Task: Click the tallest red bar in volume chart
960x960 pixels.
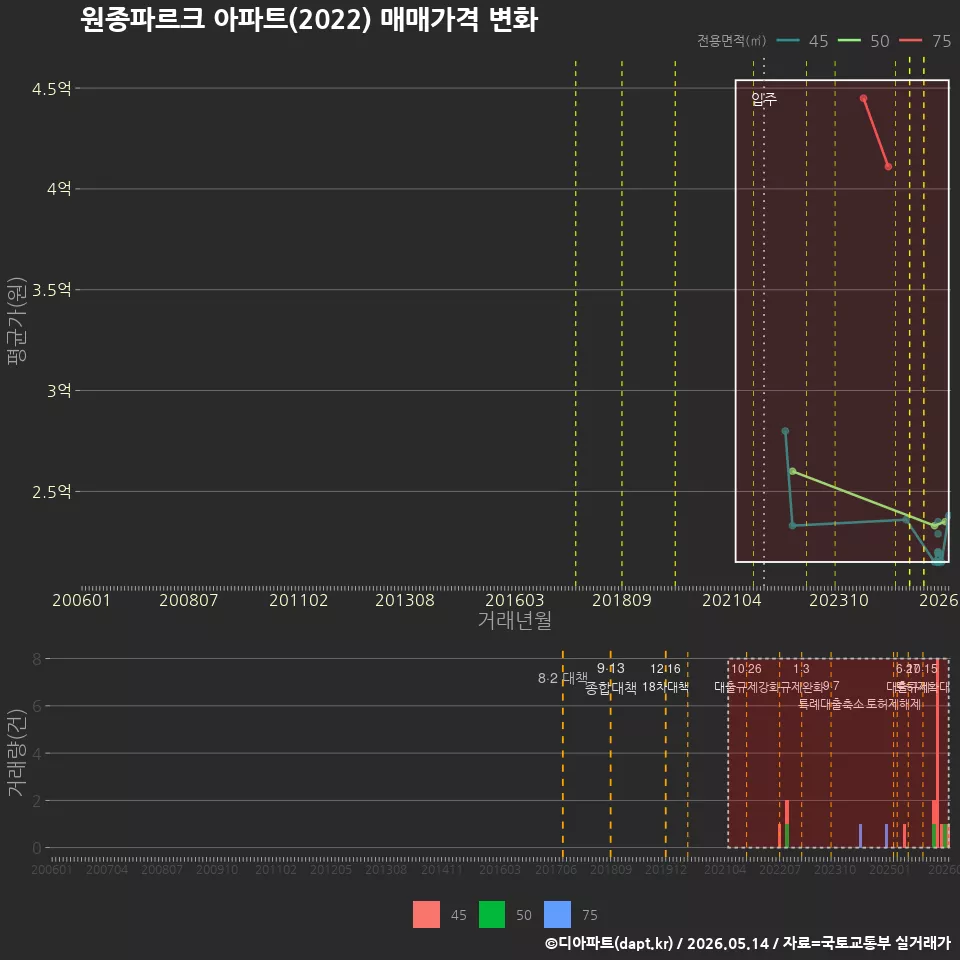Action: (x=937, y=754)
